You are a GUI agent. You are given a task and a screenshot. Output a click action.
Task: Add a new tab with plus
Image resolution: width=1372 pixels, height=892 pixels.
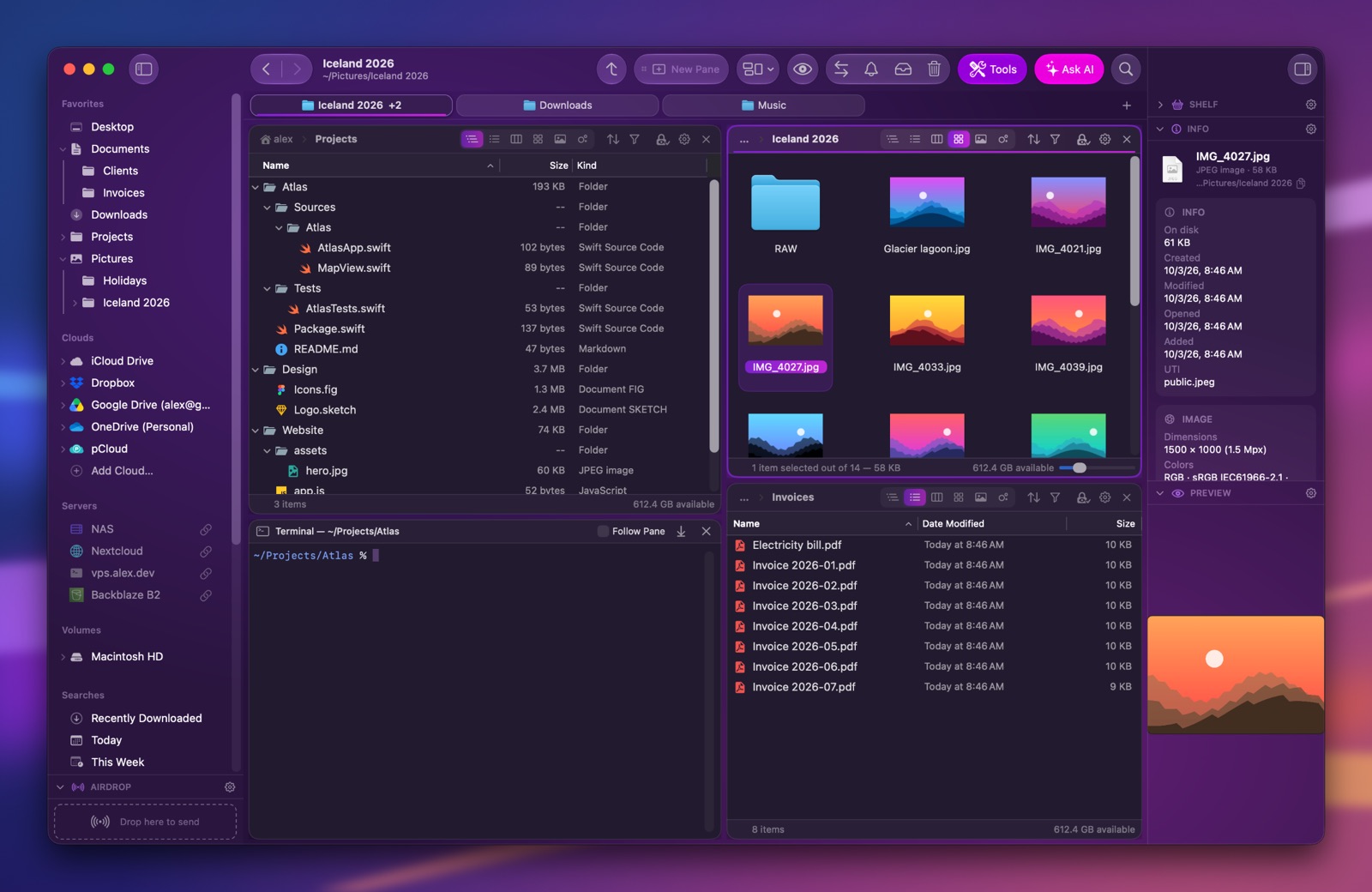pos(1127,105)
